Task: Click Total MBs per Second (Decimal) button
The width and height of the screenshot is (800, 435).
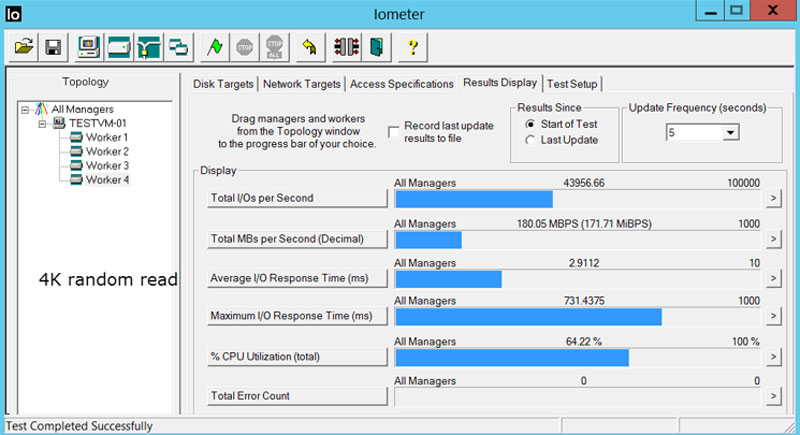Action: (297, 239)
